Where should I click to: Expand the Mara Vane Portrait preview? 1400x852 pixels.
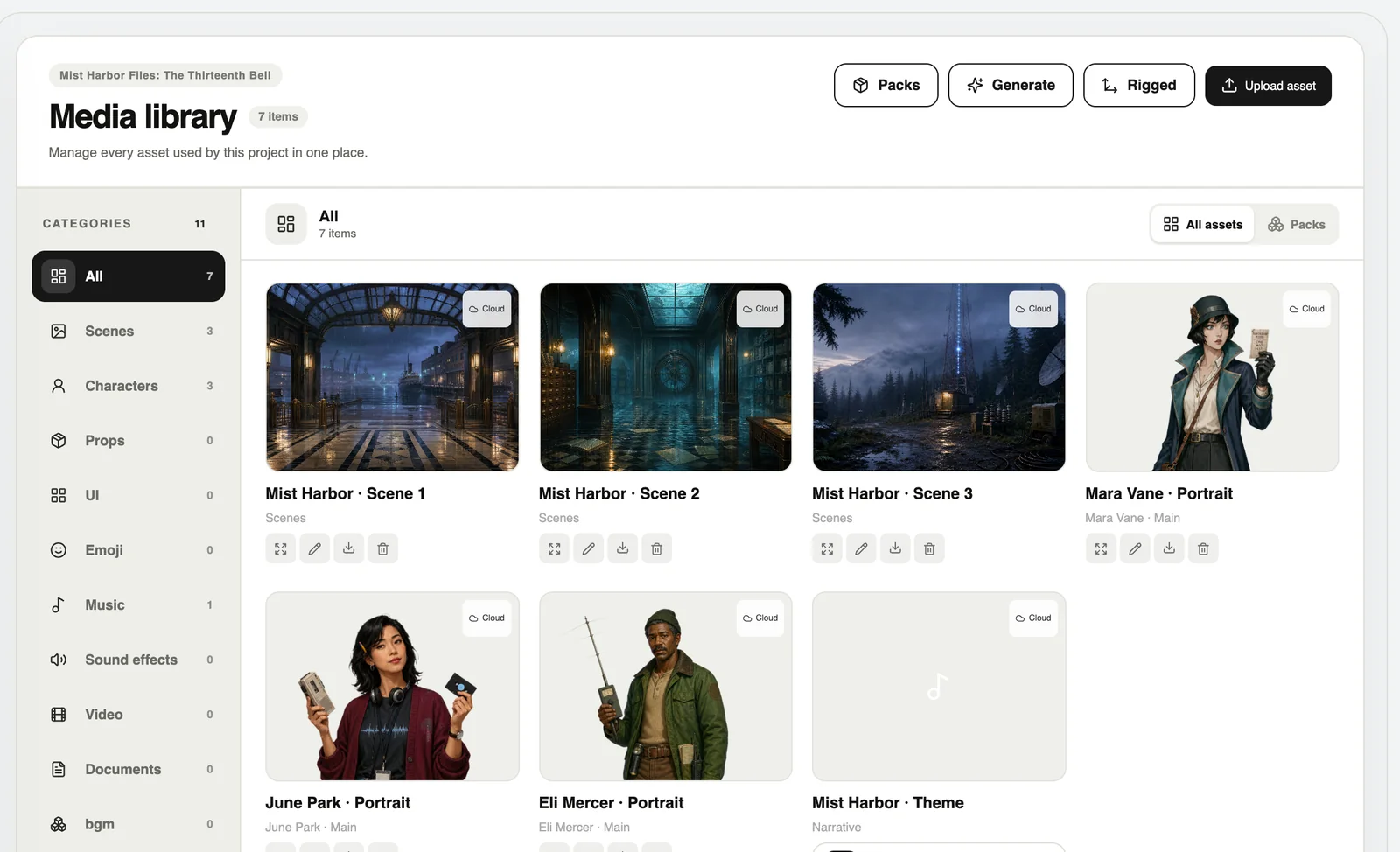pyautogui.click(x=1101, y=548)
